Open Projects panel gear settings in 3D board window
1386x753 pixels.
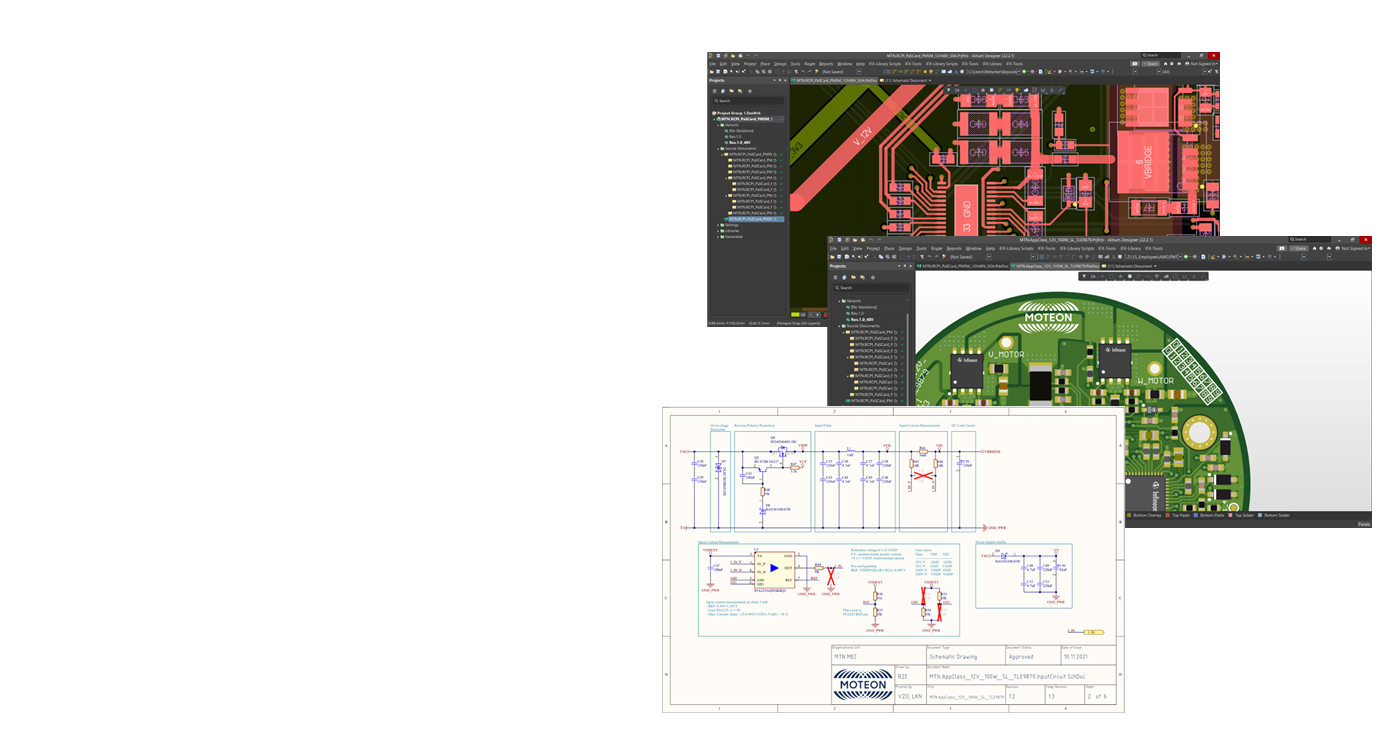coord(873,277)
